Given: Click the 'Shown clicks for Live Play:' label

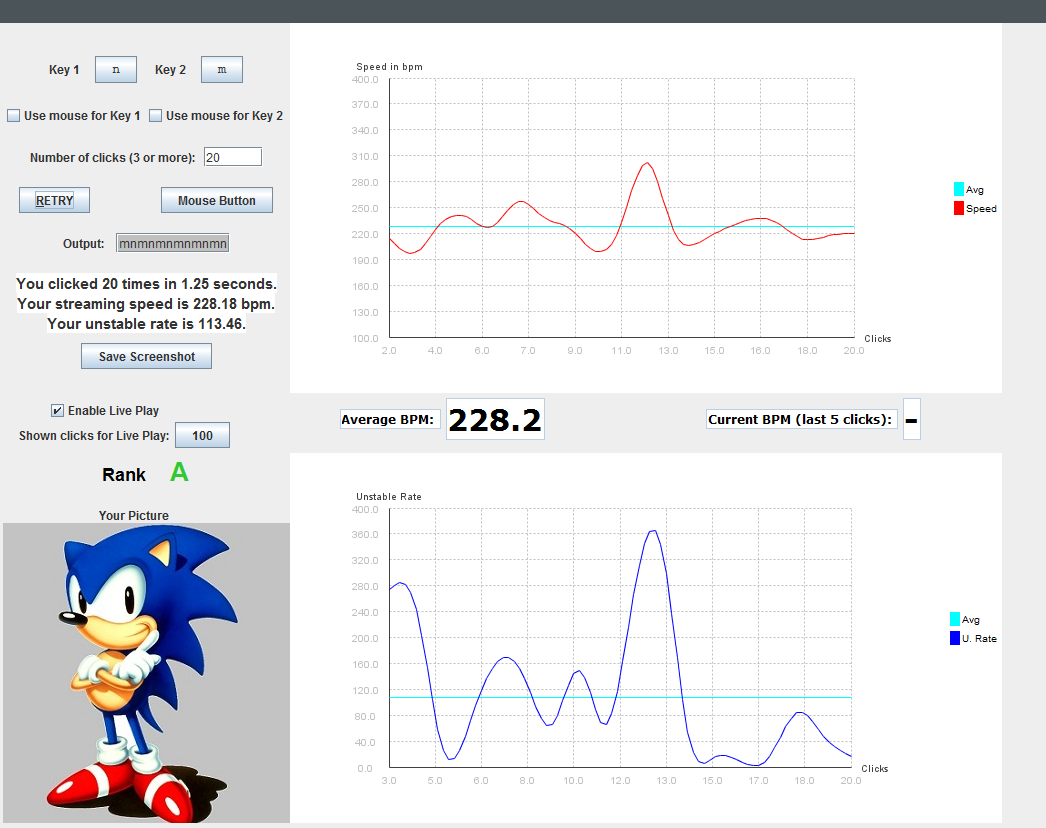Looking at the screenshot, I should click(x=94, y=436).
